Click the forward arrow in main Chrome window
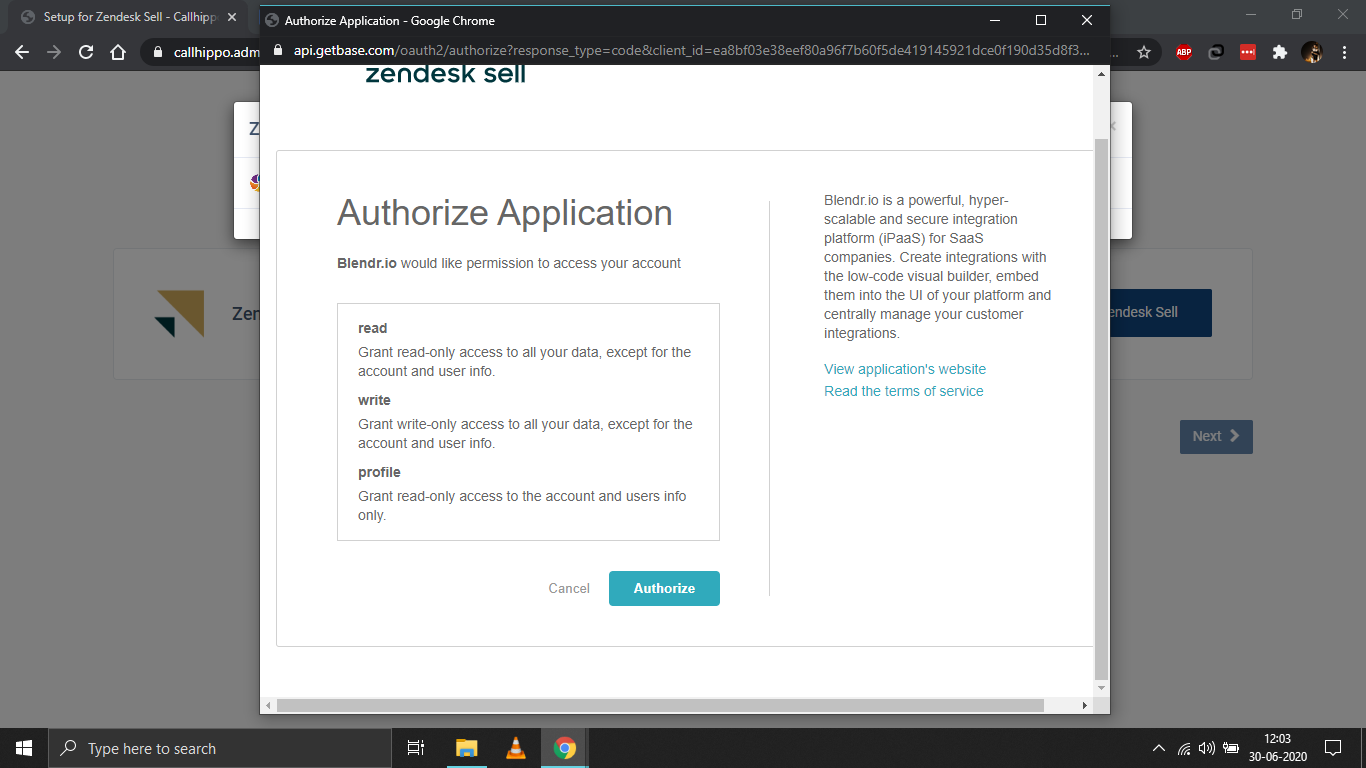Viewport: 1366px width, 768px height. click(54, 52)
